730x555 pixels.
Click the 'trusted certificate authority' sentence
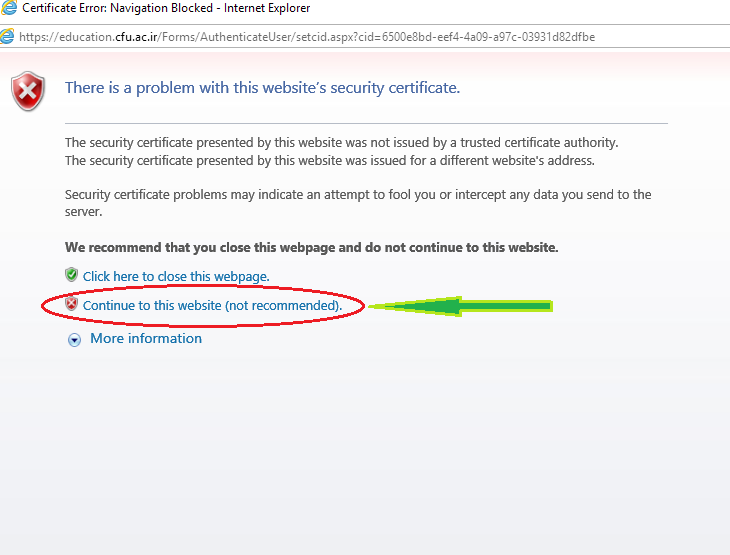(x=341, y=143)
